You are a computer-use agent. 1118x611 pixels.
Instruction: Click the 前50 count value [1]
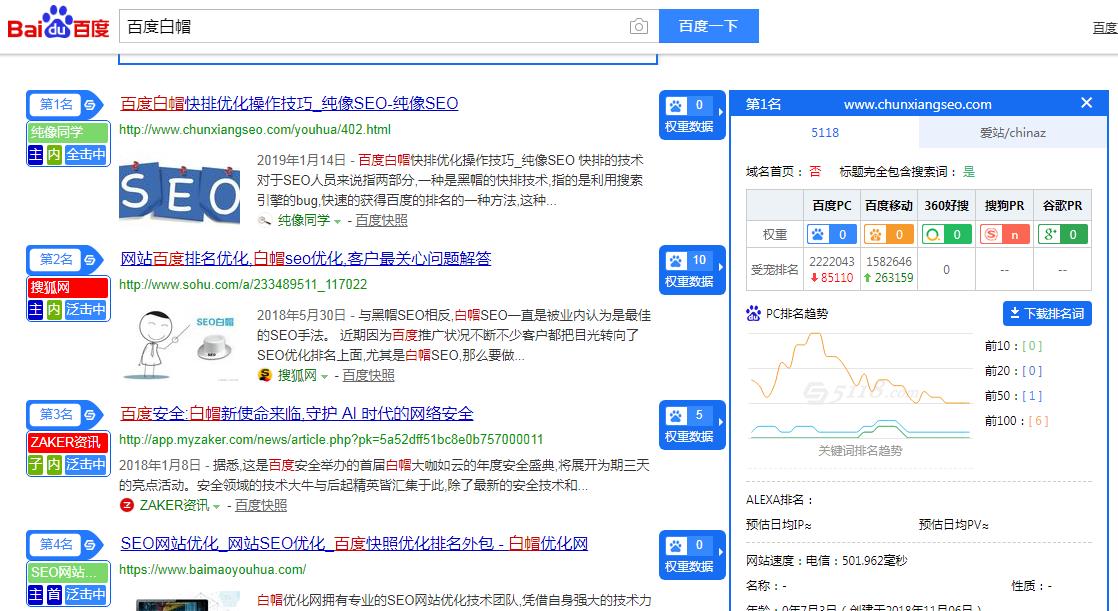point(1032,396)
